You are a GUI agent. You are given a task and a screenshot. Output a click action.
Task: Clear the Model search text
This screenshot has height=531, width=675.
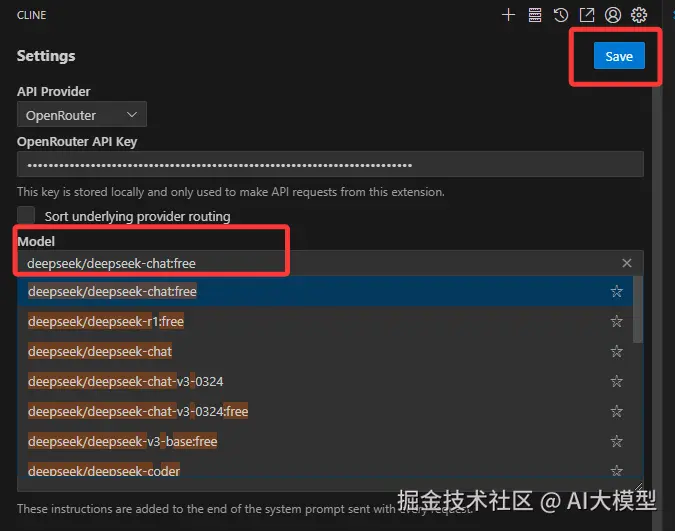627,263
